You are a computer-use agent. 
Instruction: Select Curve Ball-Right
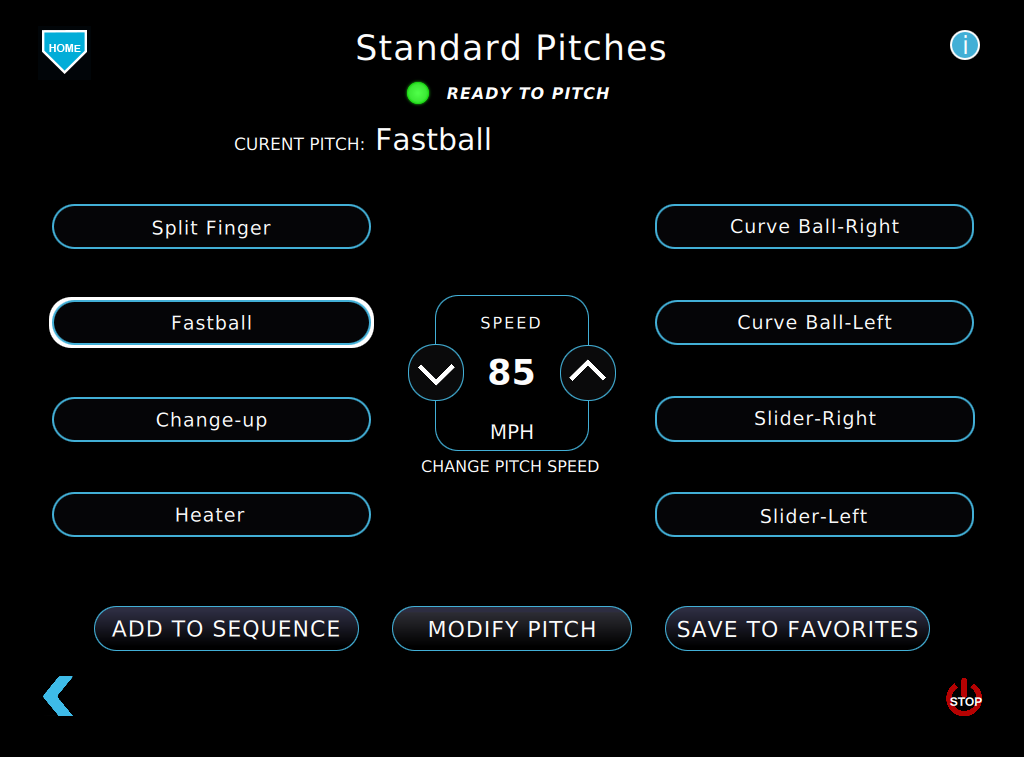tap(814, 227)
